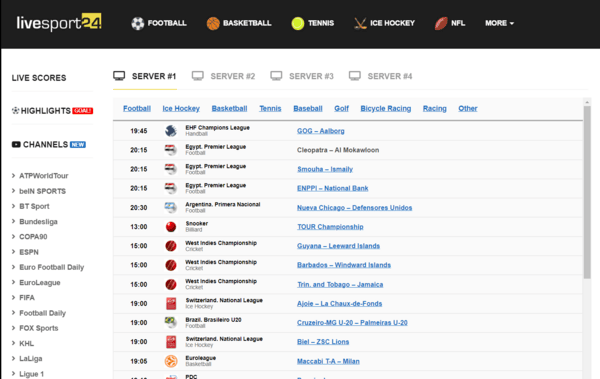600x379 pixels.
Task: Click the livesport24 logo
Action: [59, 23]
